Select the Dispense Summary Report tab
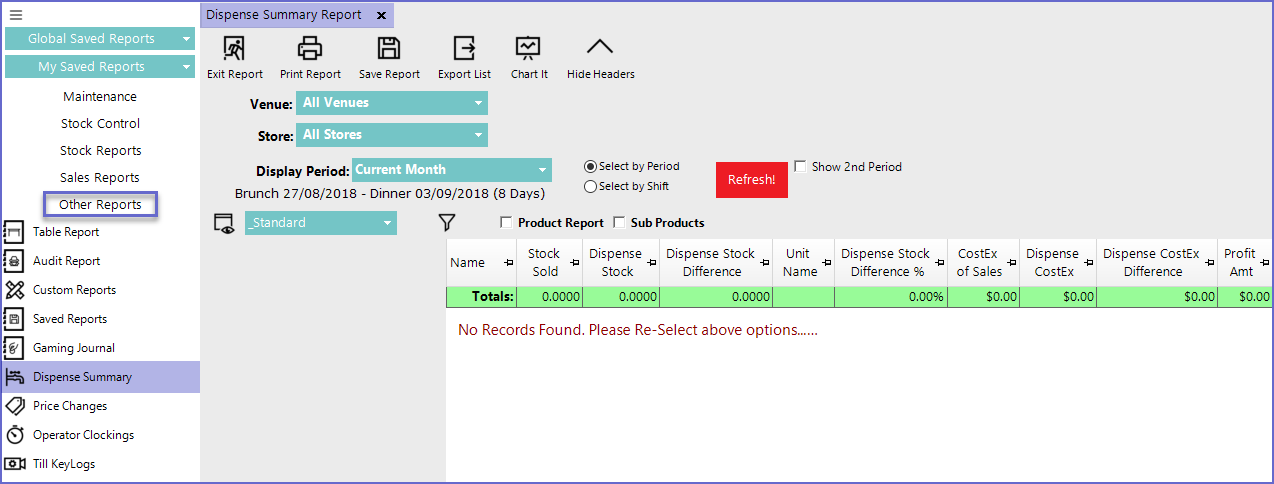 283,15
